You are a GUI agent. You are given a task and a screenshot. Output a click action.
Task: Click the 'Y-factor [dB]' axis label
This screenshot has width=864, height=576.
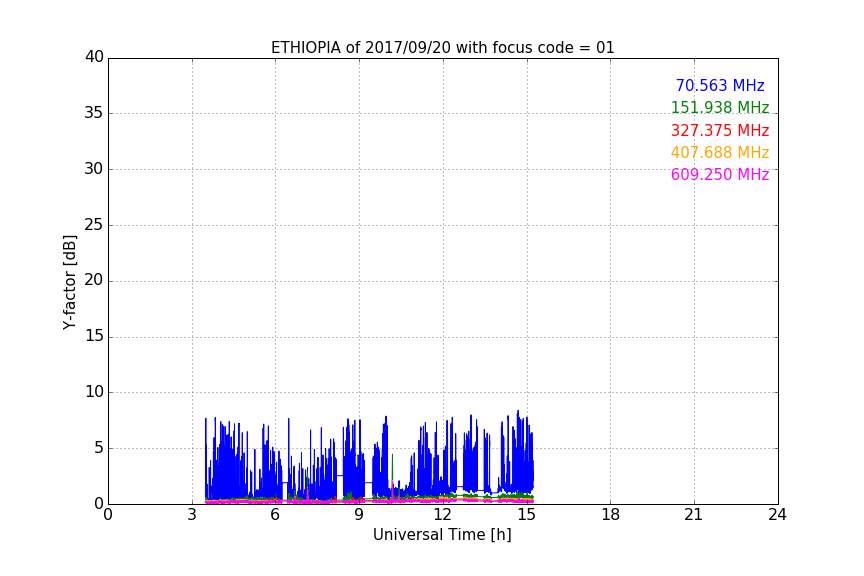[x=70, y=282]
